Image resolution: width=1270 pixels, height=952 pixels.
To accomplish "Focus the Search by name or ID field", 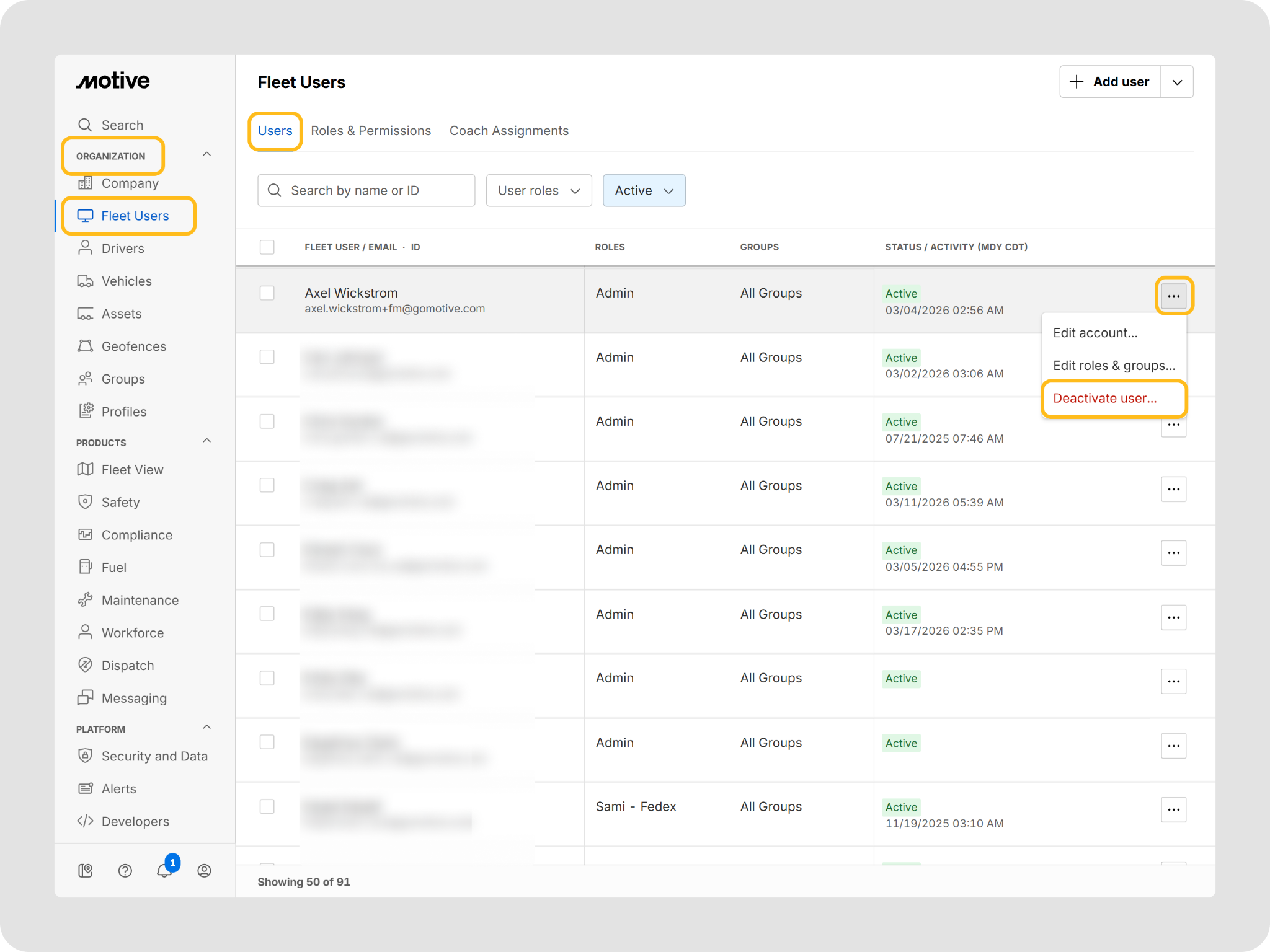I will pyautogui.click(x=366, y=190).
